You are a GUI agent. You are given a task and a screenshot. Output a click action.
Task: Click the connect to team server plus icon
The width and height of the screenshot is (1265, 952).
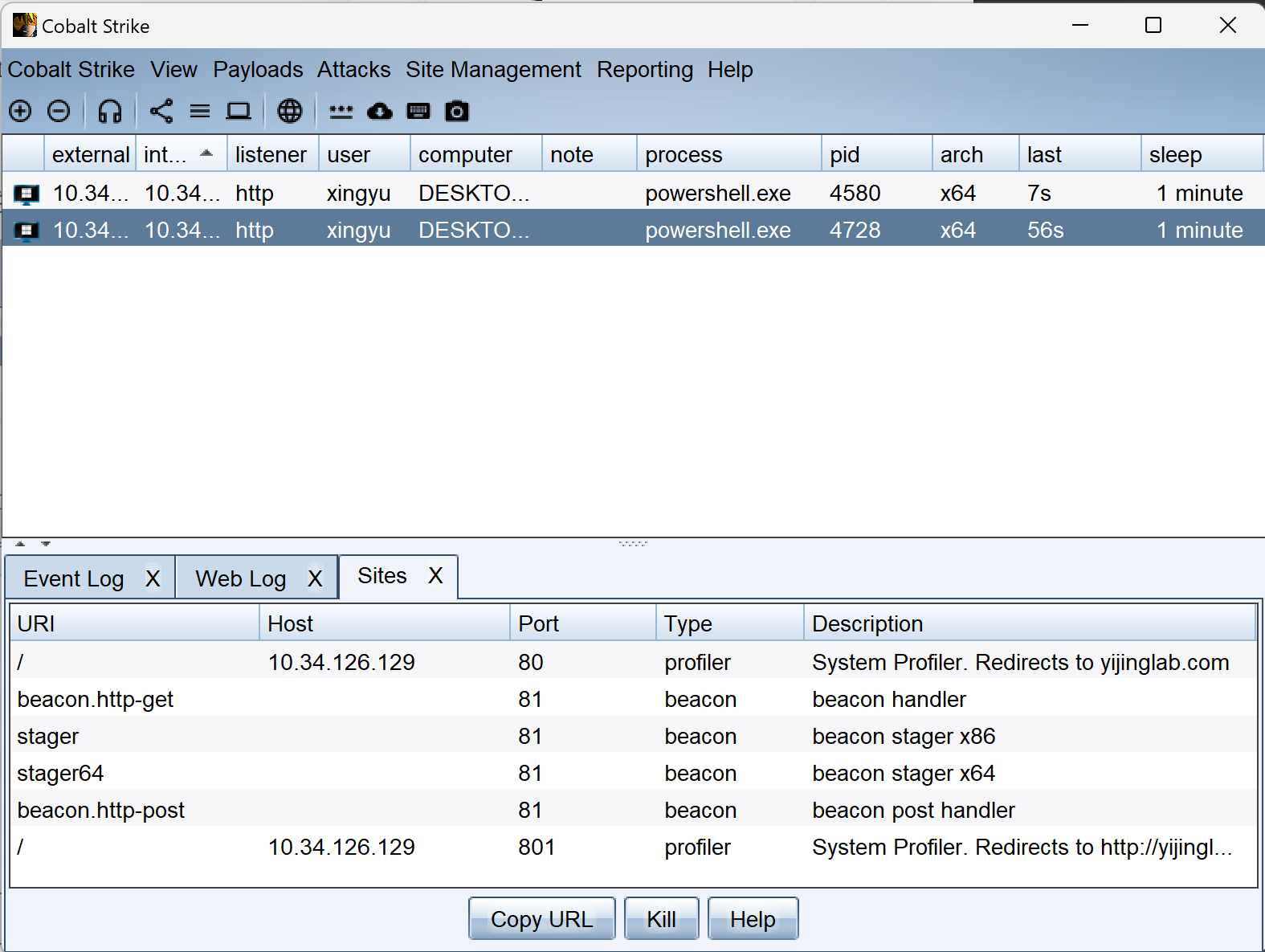click(x=20, y=111)
